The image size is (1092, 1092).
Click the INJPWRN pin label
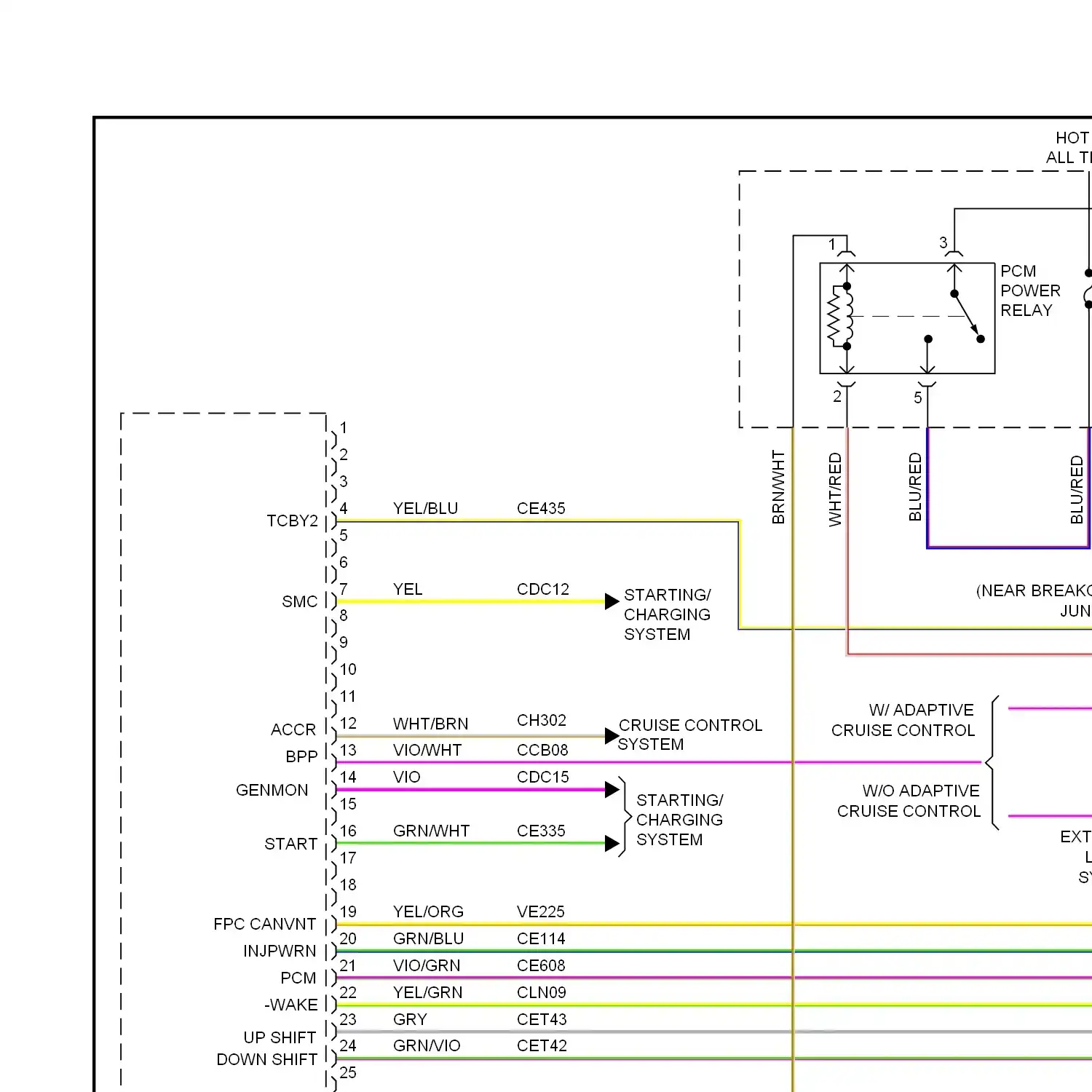[280, 951]
